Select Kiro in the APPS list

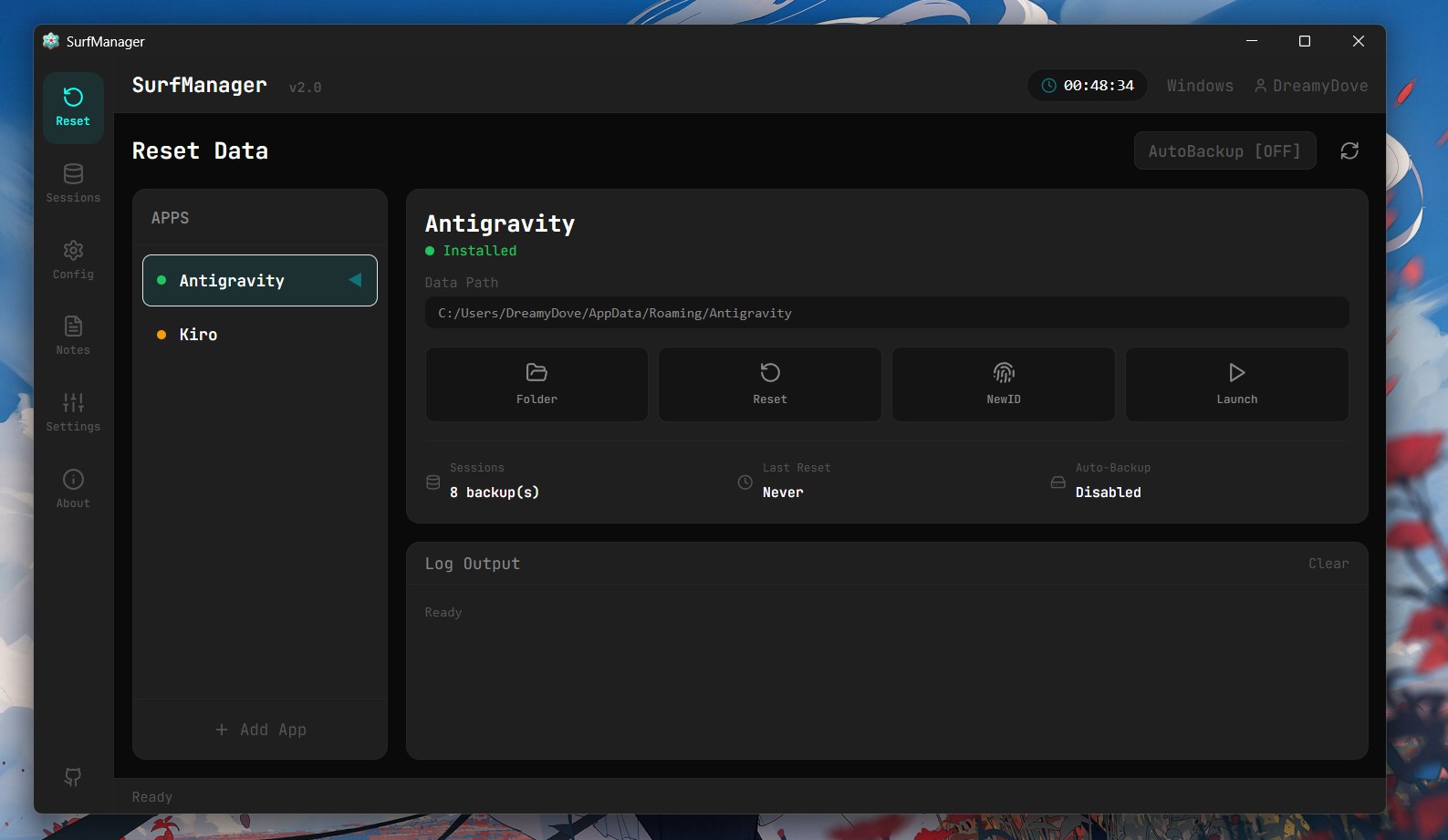260,335
